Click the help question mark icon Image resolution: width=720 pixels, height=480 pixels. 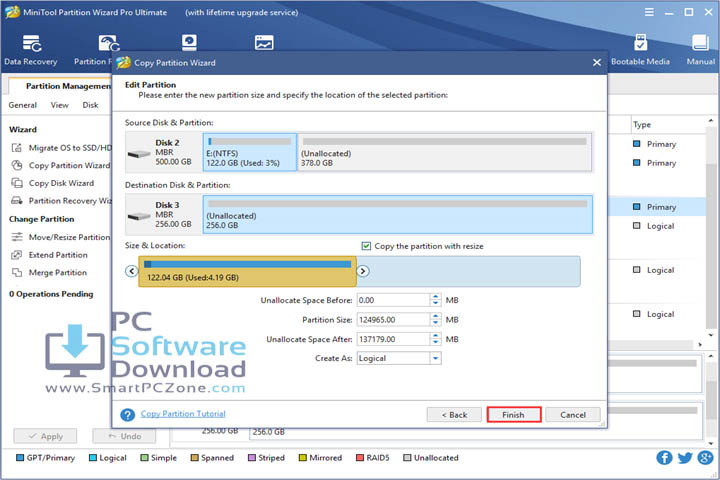pyautogui.click(x=127, y=415)
